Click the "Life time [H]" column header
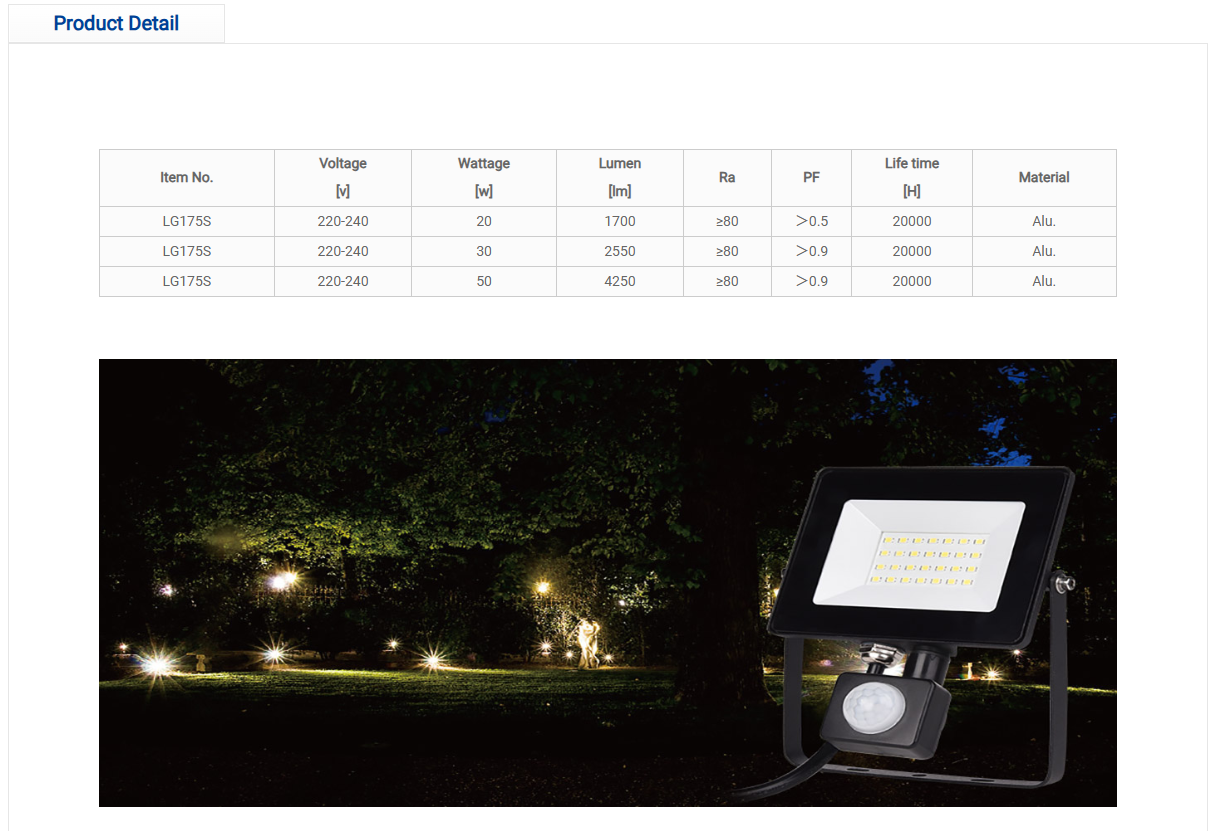 (x=912, y=178)
